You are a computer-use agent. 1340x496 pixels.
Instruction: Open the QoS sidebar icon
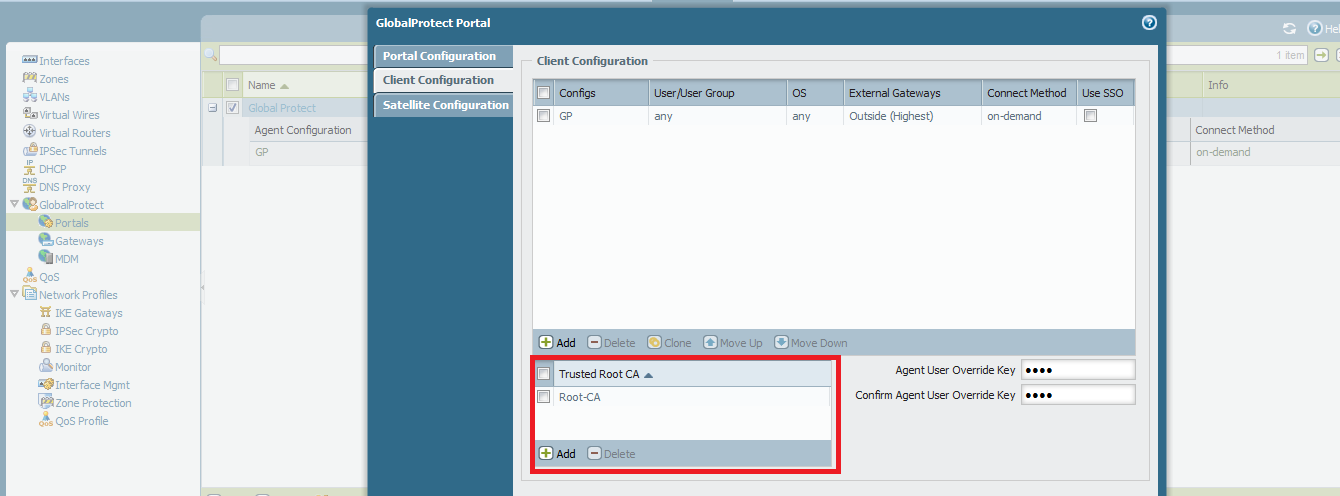(x=30, y=277)
